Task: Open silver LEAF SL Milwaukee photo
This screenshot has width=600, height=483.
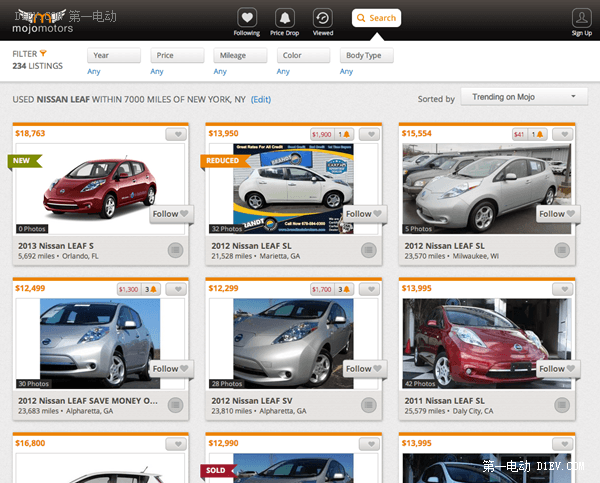Action: coord(487,188)
